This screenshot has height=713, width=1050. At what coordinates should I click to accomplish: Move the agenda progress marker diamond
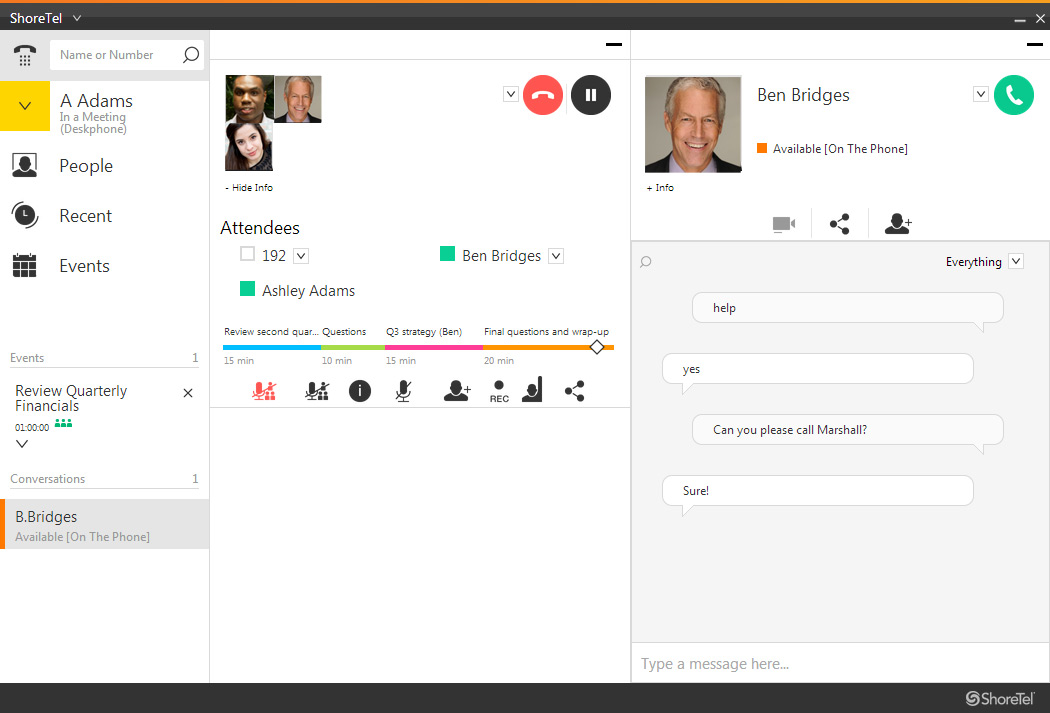tap(597, 347)
